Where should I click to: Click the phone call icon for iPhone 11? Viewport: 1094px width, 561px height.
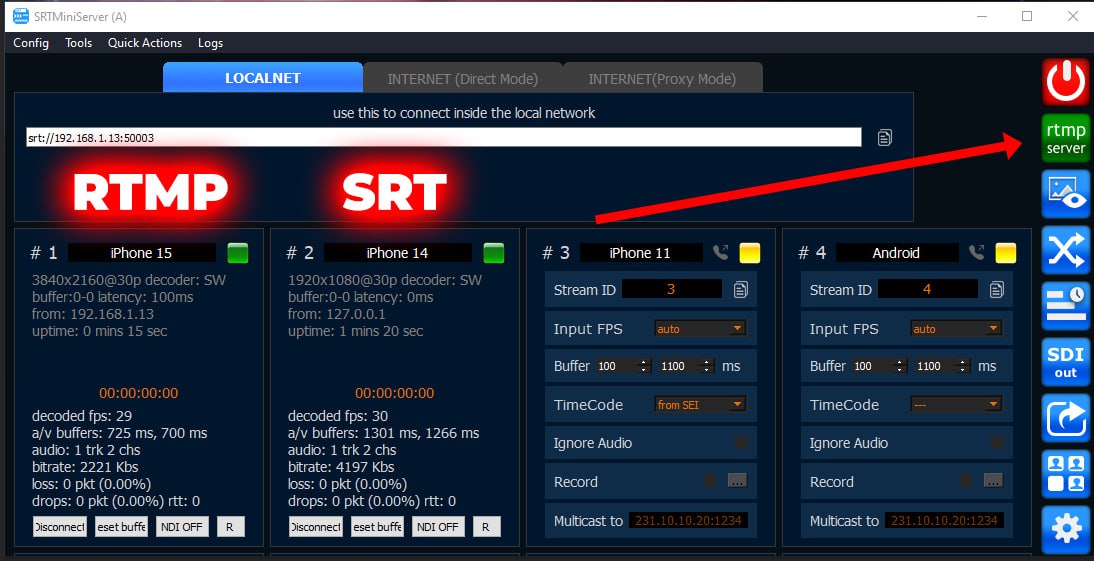(720, 253)
